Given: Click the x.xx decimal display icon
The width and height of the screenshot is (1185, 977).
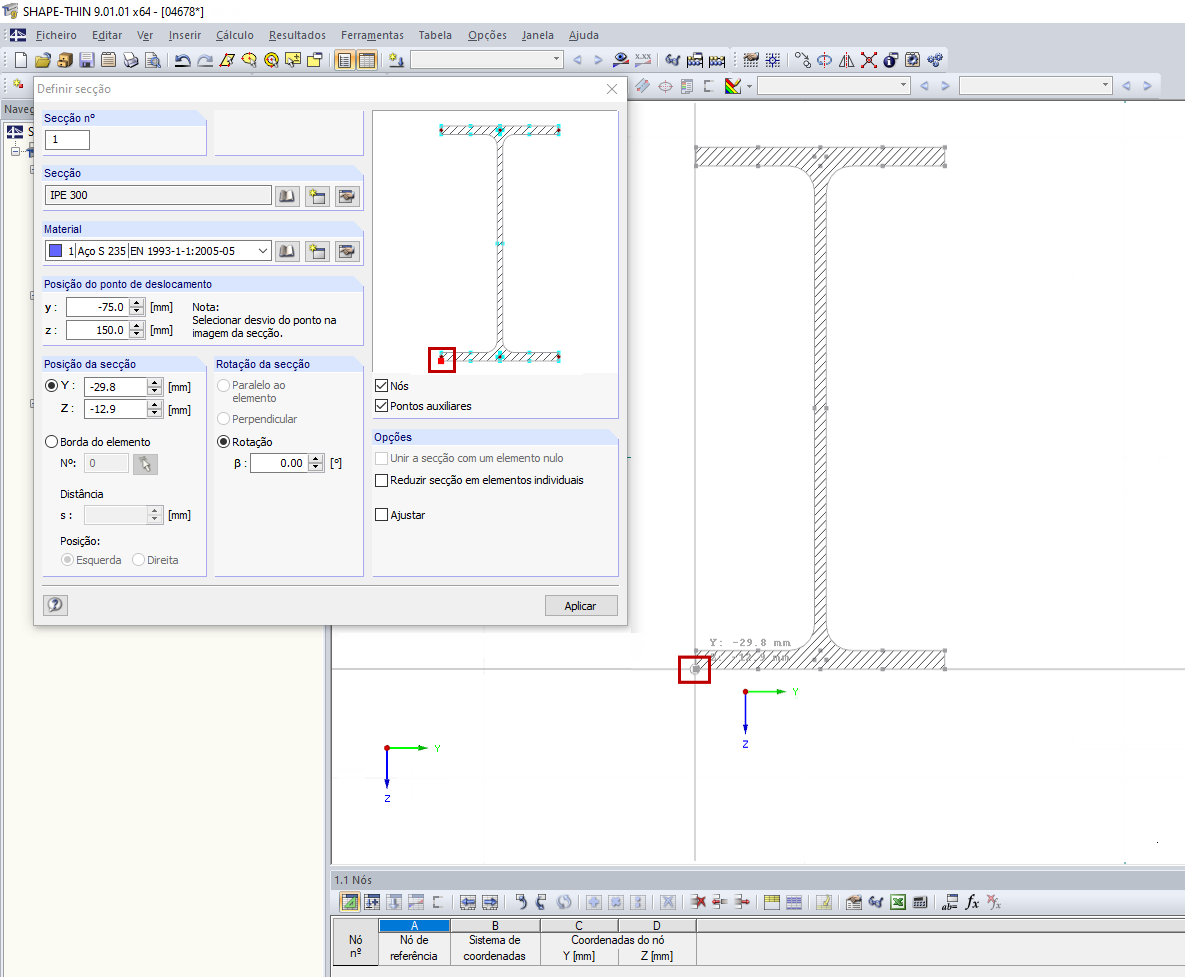Looking at the screenshot, I should (643, 60).
